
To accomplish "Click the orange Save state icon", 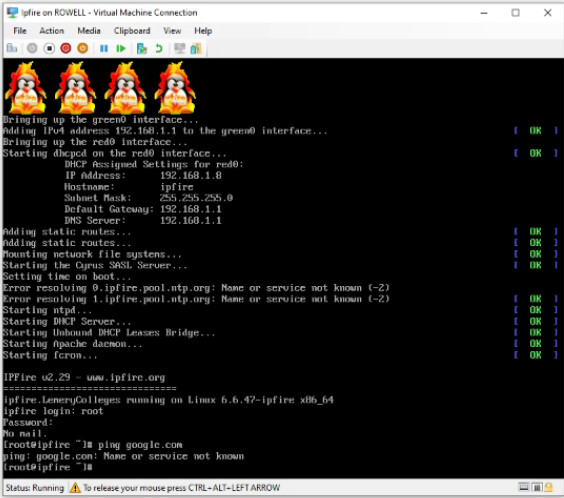I will click(x=83, y=48).
